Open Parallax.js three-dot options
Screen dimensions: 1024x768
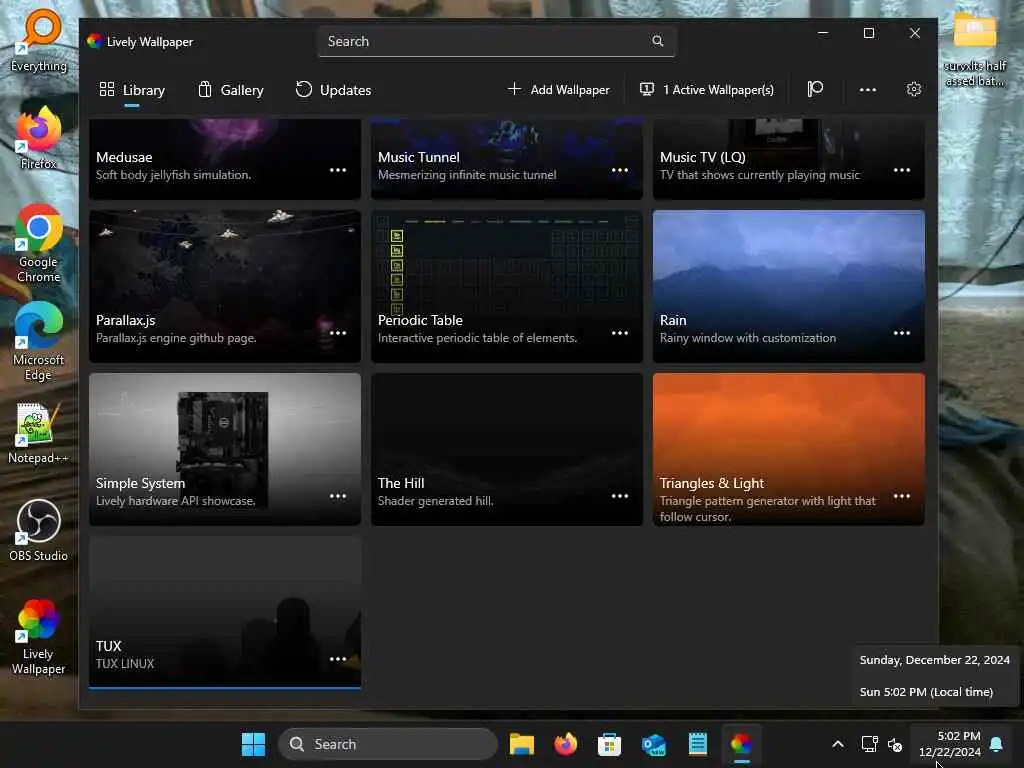click(338, 333)
